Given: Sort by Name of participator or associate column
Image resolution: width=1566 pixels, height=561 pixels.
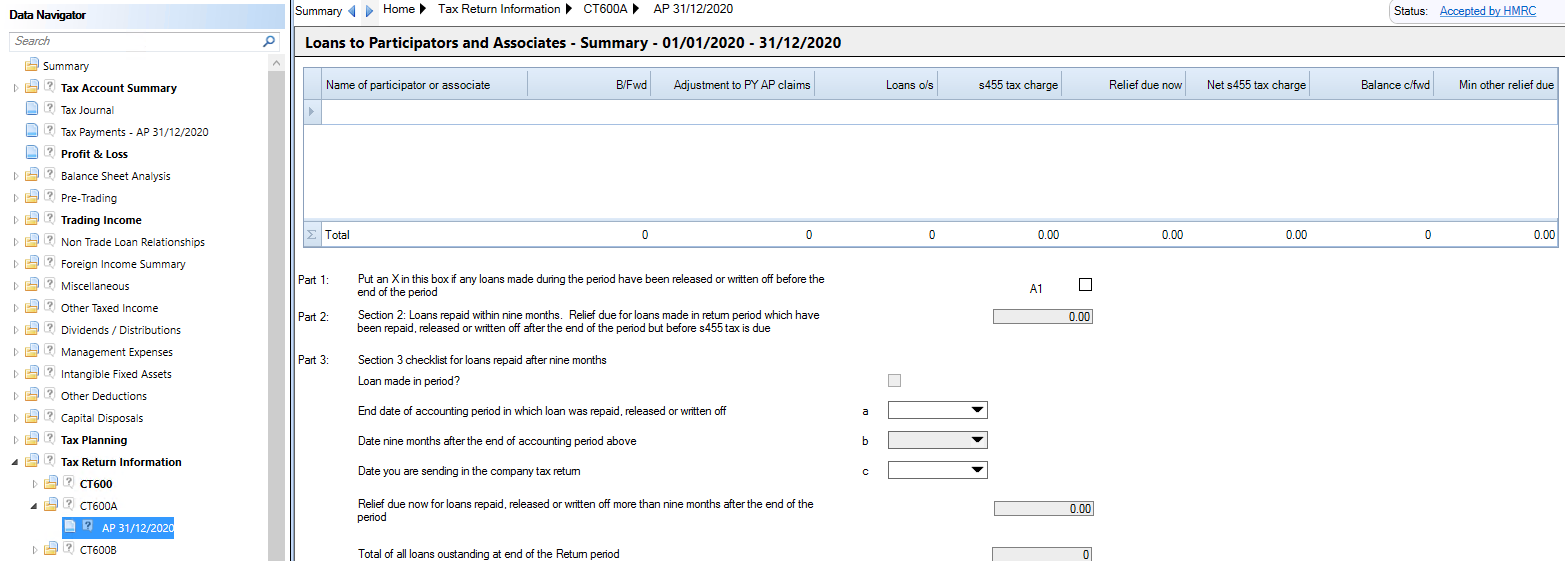Looking at the screenshot, I should pos(424,85).
